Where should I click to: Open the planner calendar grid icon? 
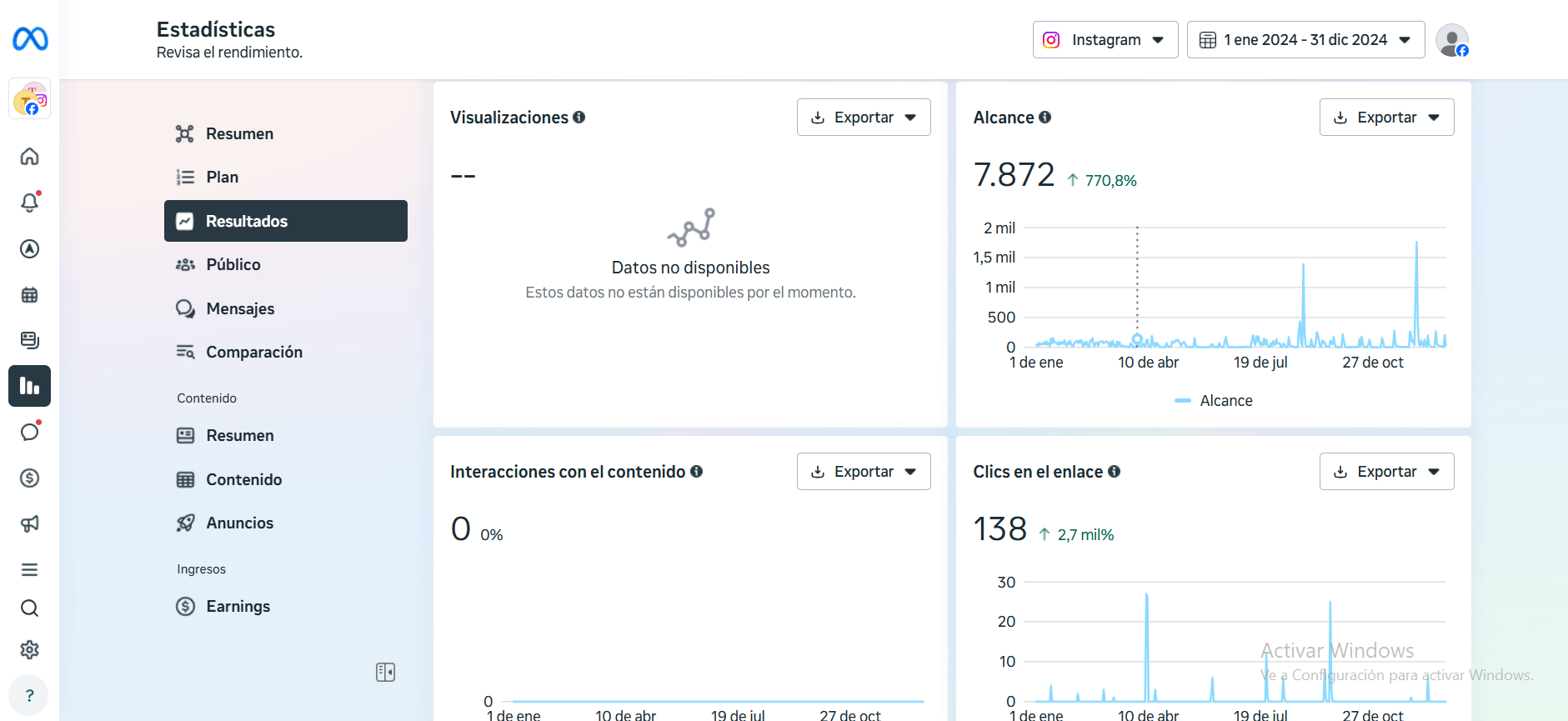(30, 294)
